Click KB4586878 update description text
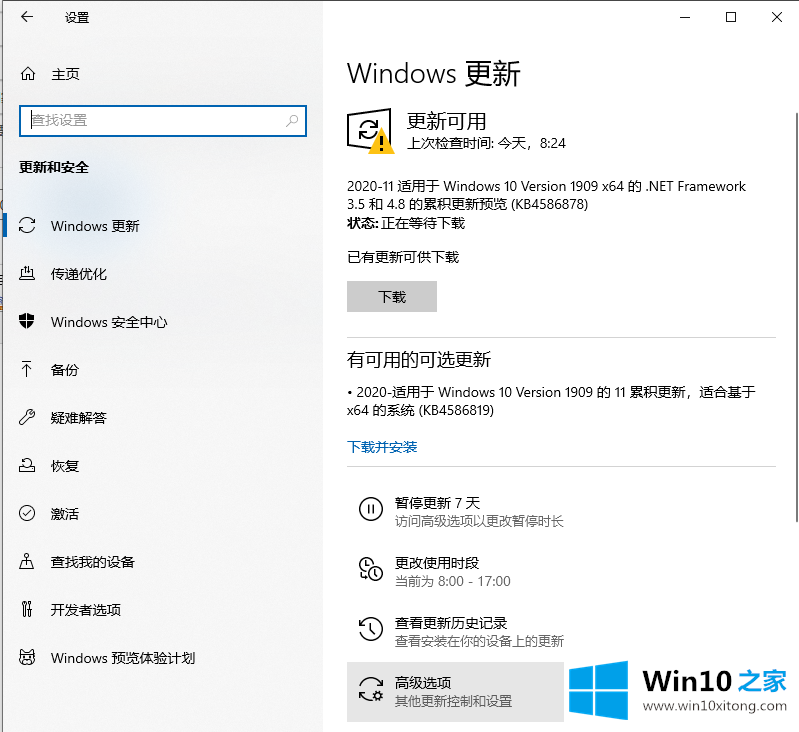799x732 pixels. [546, 195]
